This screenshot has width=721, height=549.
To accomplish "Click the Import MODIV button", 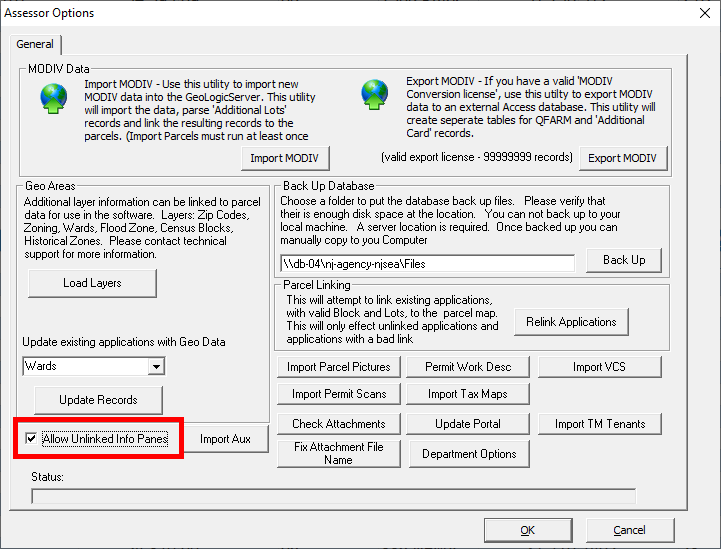I will pos(285,158).
